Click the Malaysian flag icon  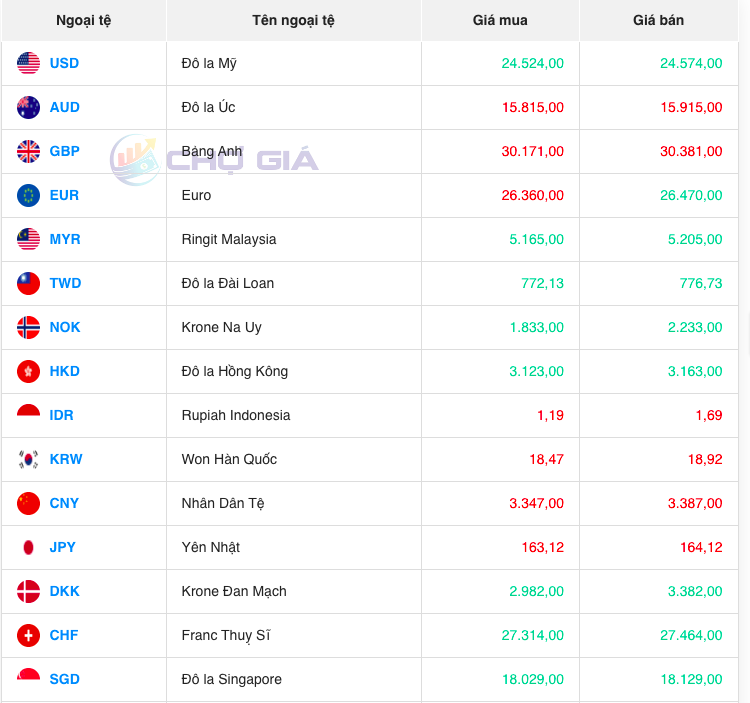pyautogui.click(x=28, y=239)
